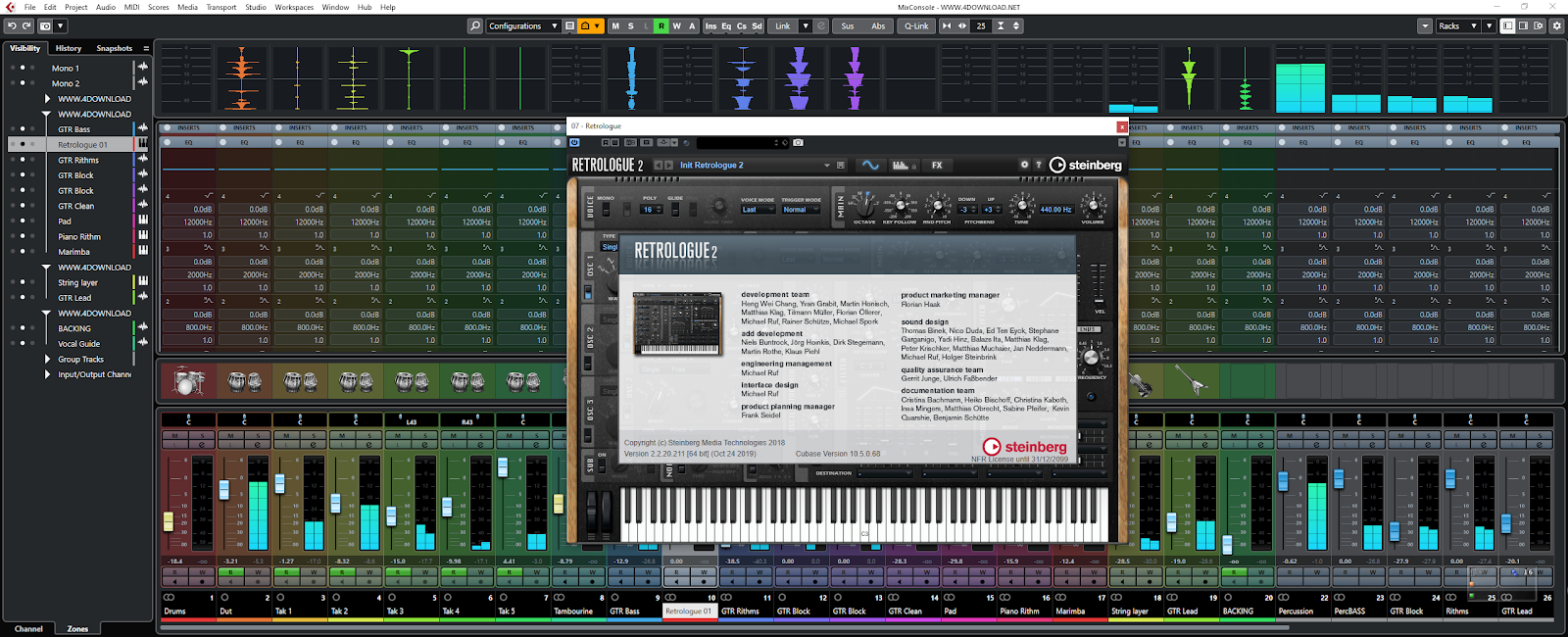The width and height of the screenshot is (1568, 637).
Task: Toggle the Ins link option
Action: pos(711,26)
